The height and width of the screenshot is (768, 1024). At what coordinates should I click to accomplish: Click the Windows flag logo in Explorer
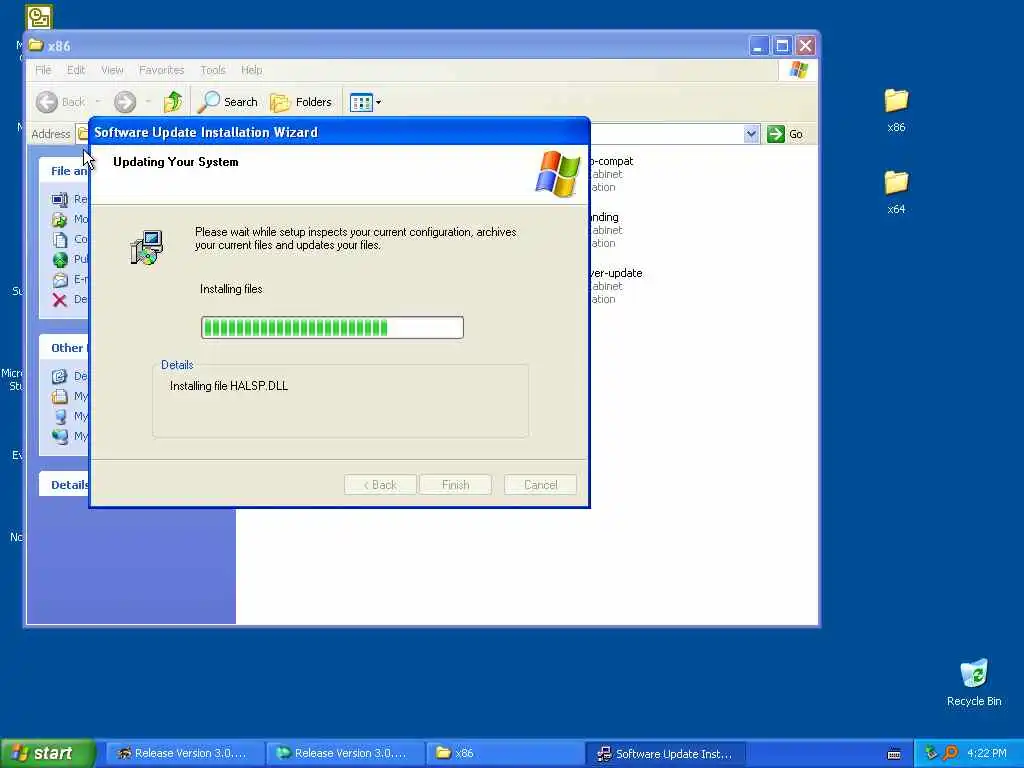click(x=798, y=70)
